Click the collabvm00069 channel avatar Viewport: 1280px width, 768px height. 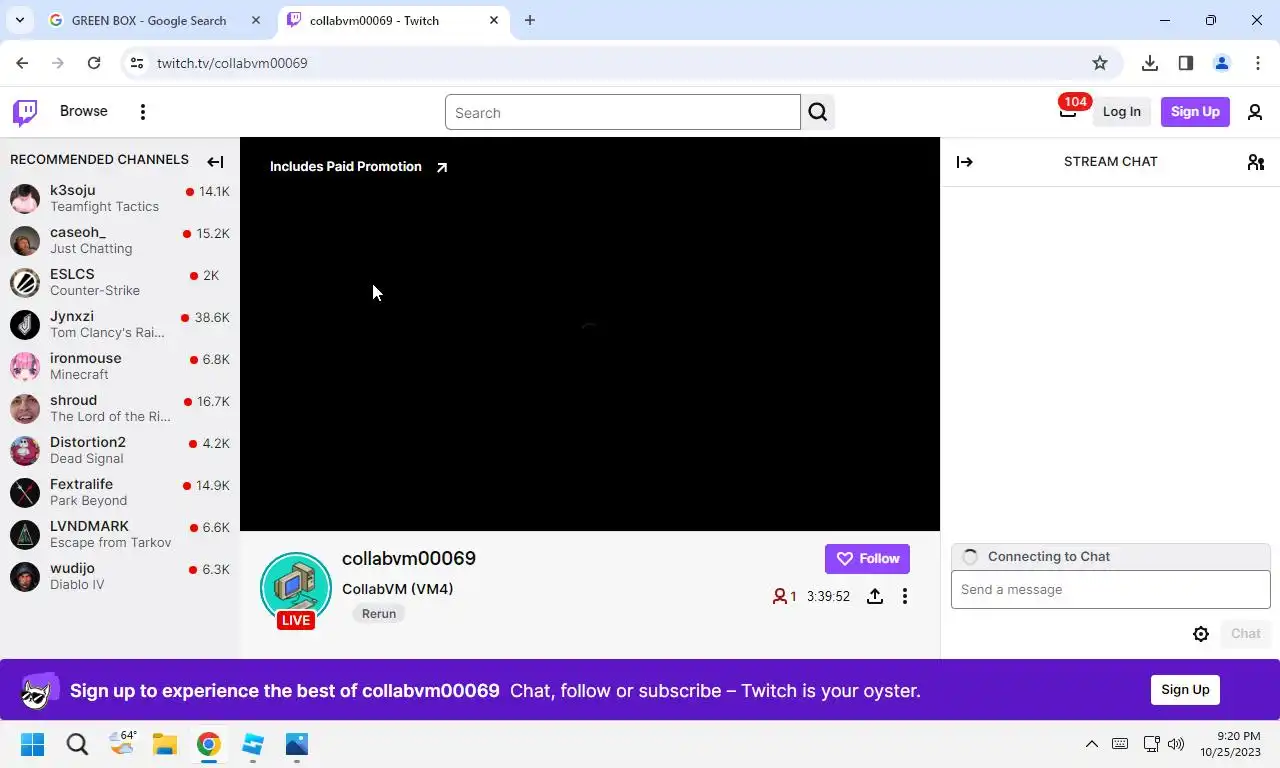pyautogui.click(x=296, y=588)
